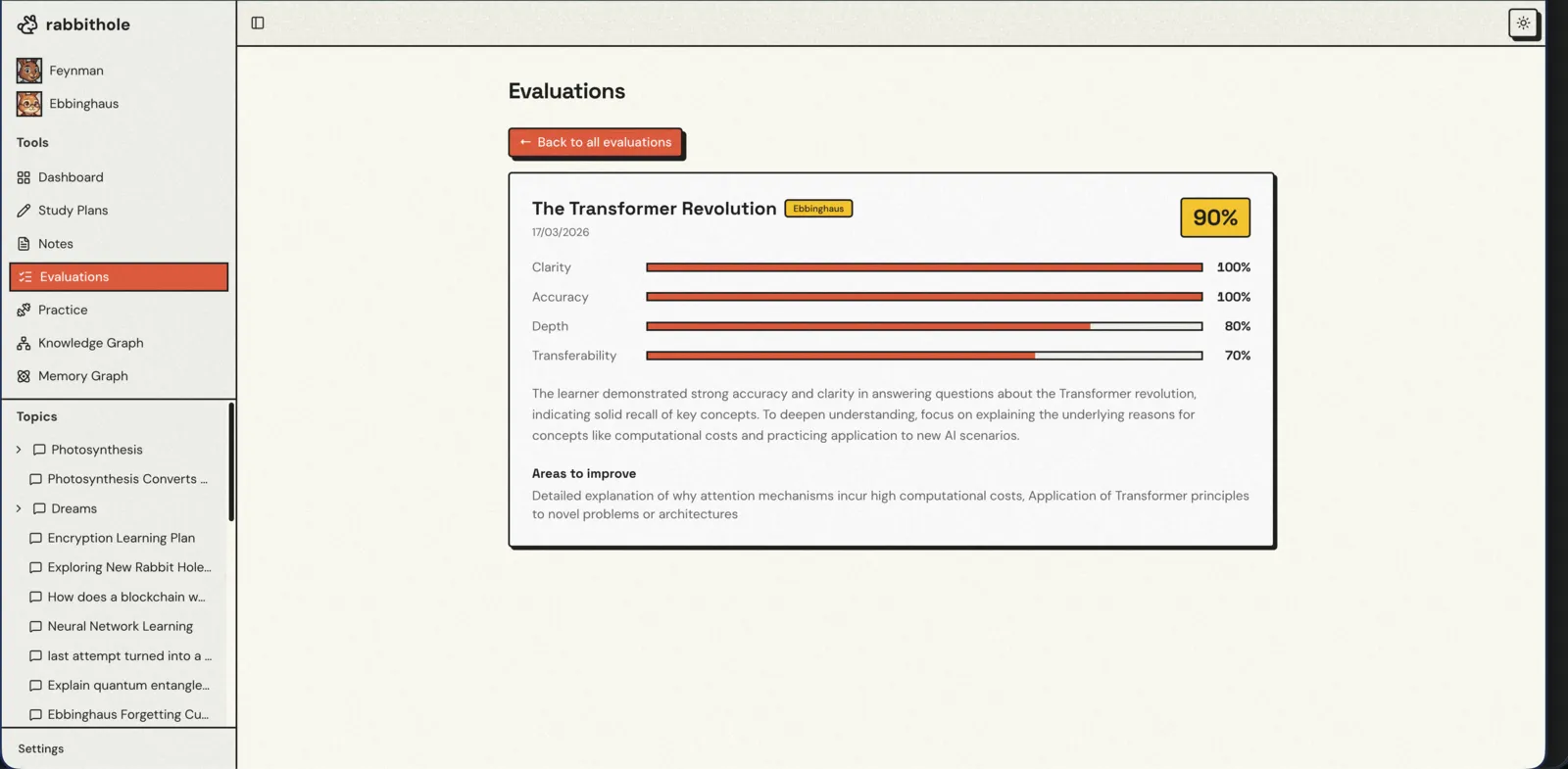
Task: Click the Study Plans pencil icon
Action: [x=24, y=211]
